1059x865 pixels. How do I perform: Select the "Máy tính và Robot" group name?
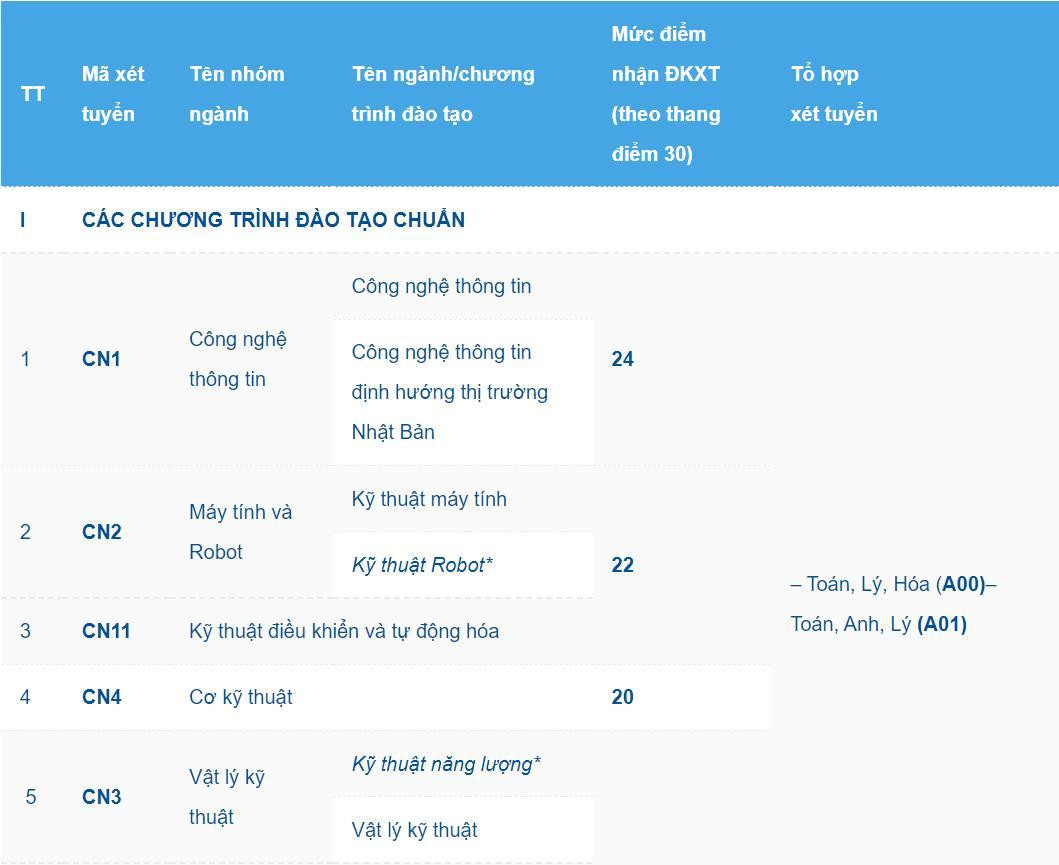(240, 532)
